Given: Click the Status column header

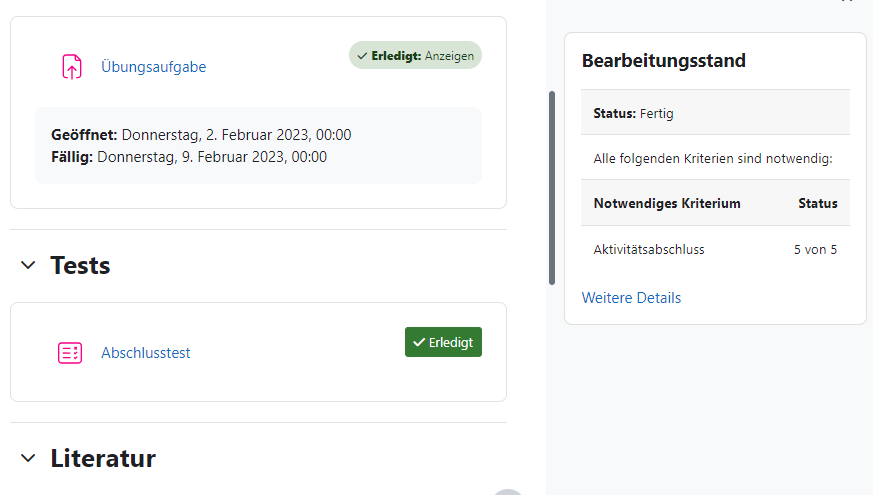Looking at the screenshot, I should coord(817,203).
